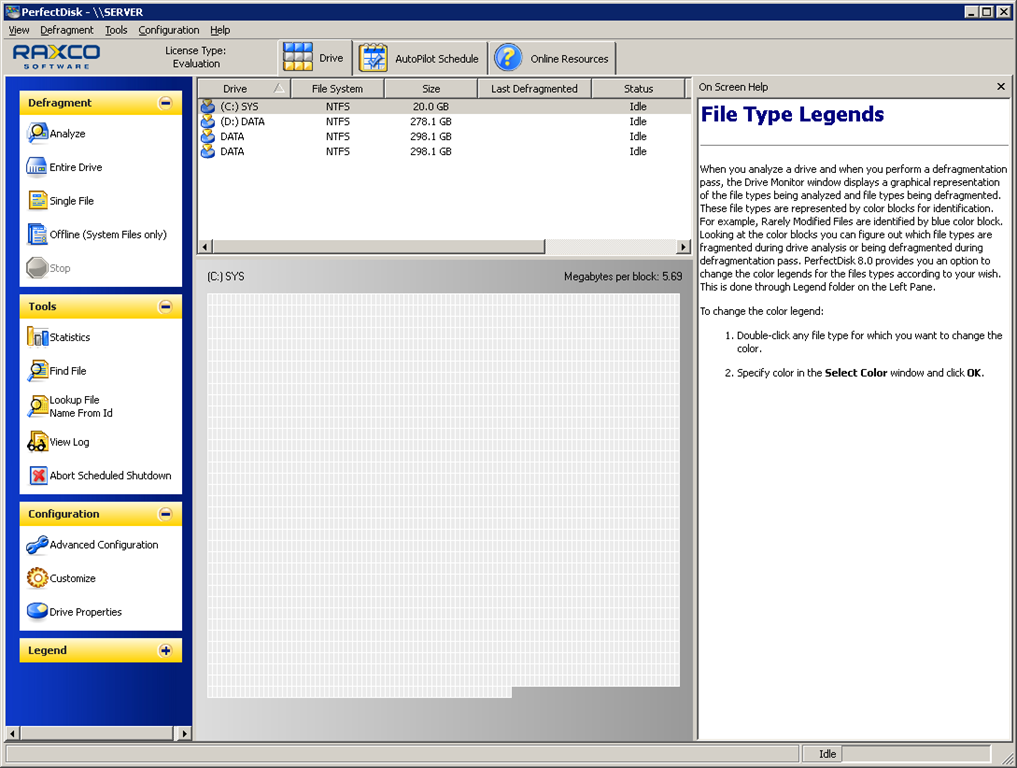1017x768 pixels.
Task: Click the Entire Drive link
Action: click(x=76, y=167)
